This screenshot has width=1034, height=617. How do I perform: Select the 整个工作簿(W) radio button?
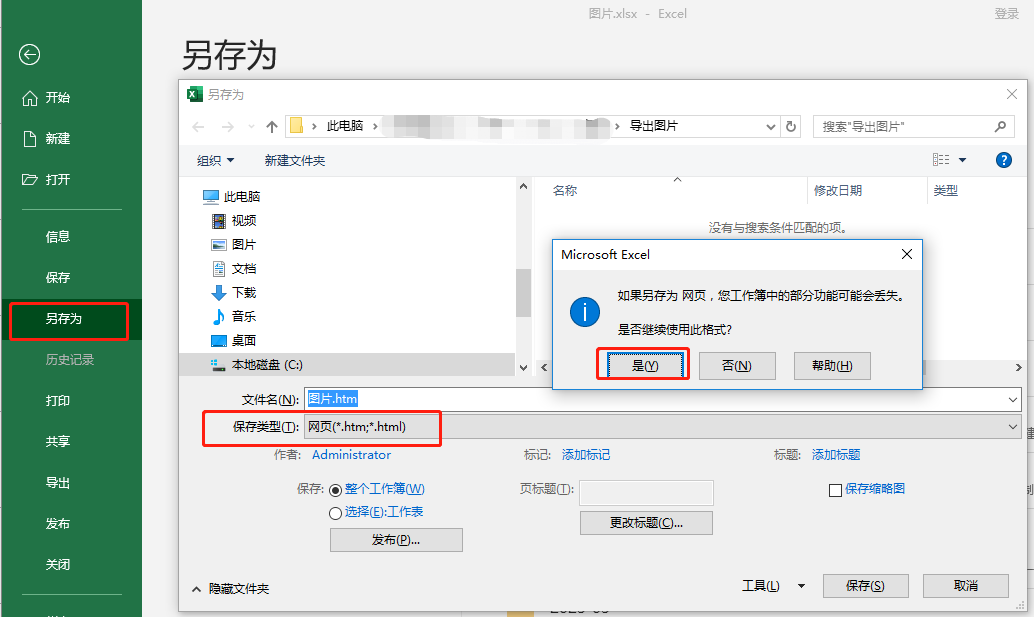[335, 490]
